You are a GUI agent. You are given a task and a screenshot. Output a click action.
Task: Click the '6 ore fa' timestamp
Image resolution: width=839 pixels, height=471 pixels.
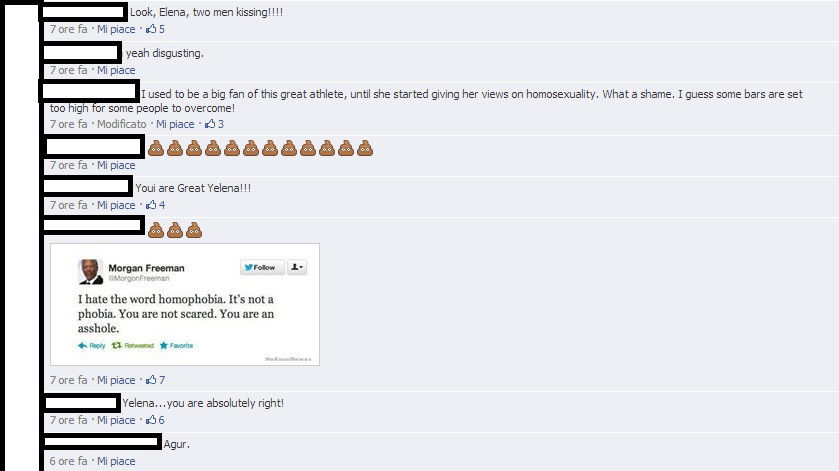(x=68, y=461)
